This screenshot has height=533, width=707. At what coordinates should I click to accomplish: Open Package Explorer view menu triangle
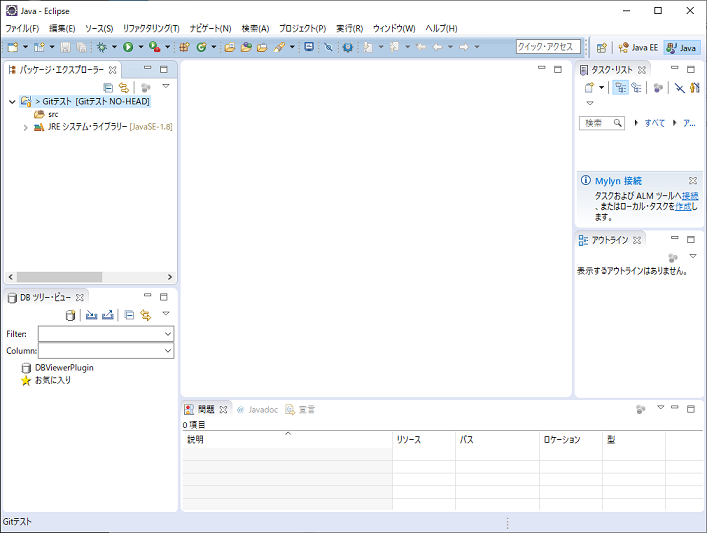tap(166, 86)
